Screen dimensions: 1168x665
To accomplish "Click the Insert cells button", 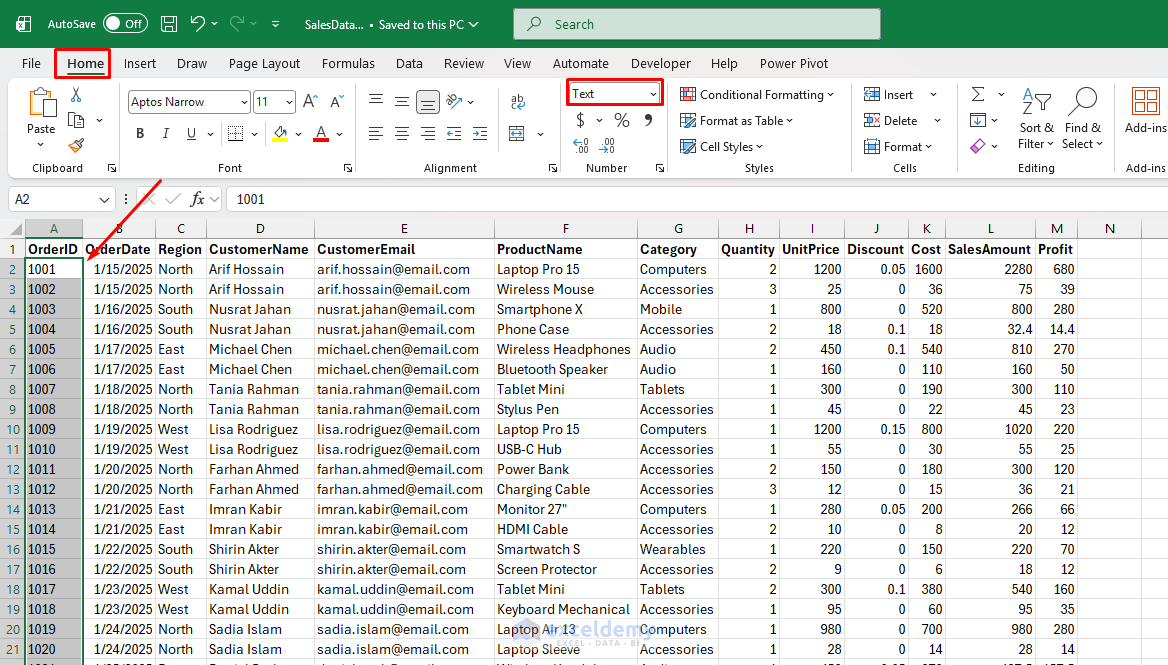I will [889, 95].
